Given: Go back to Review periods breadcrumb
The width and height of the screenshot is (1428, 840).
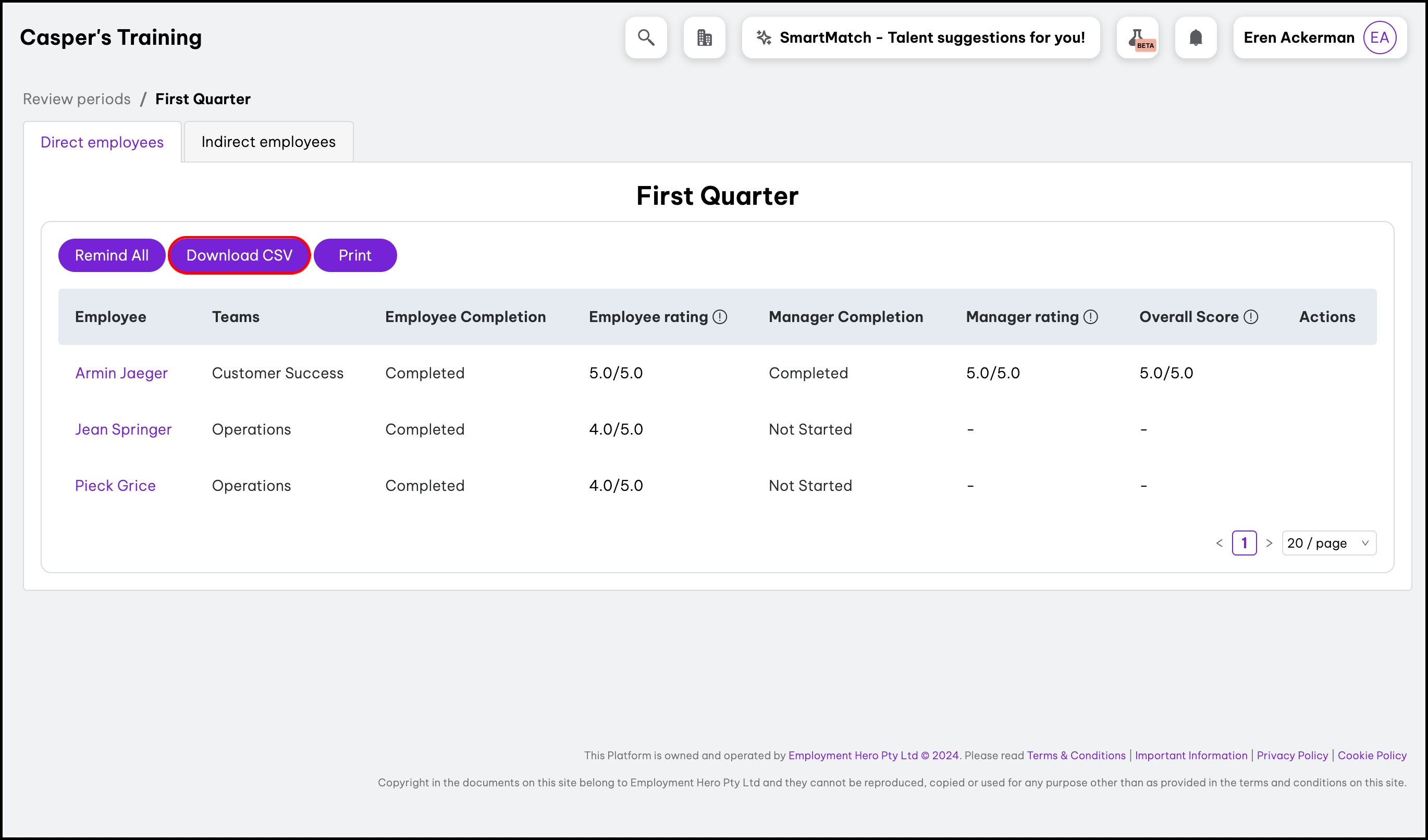Looking at the screenshot, I should (x=77, y=99).
